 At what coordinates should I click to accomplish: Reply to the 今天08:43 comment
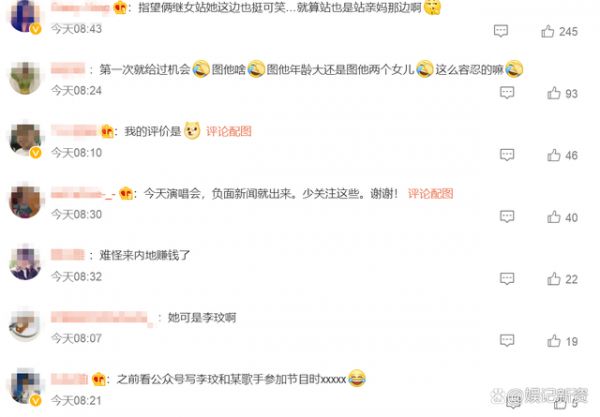coord(501,31)
